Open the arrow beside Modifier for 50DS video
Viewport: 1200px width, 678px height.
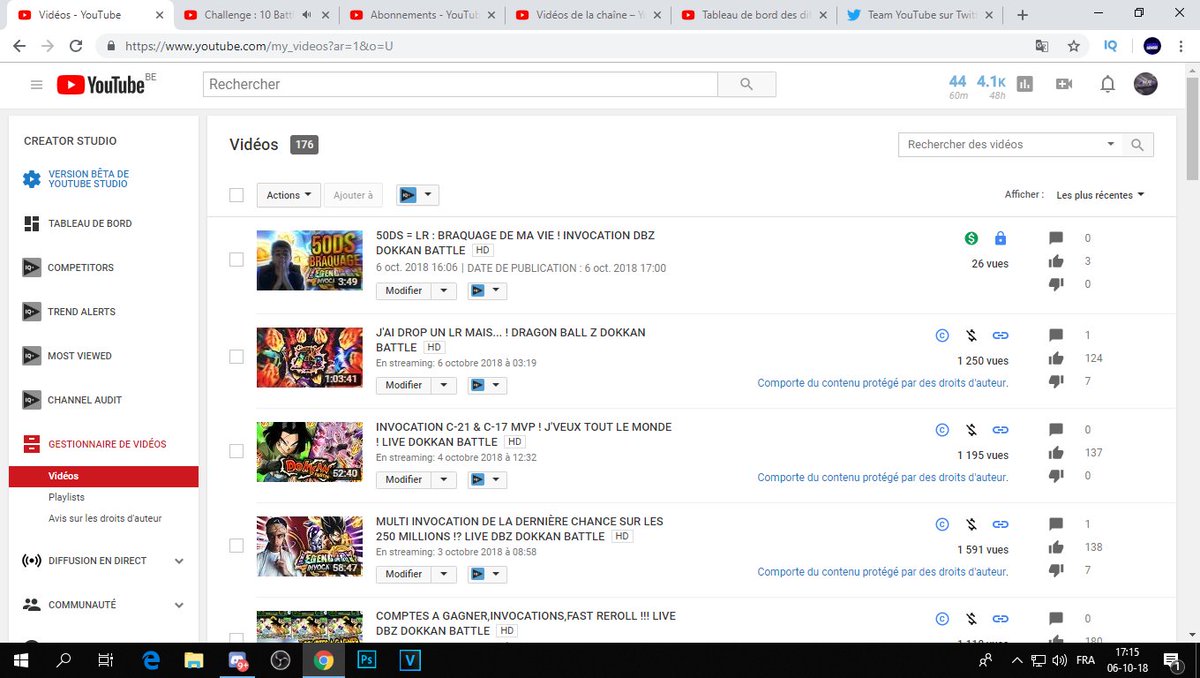pos(443,291)
